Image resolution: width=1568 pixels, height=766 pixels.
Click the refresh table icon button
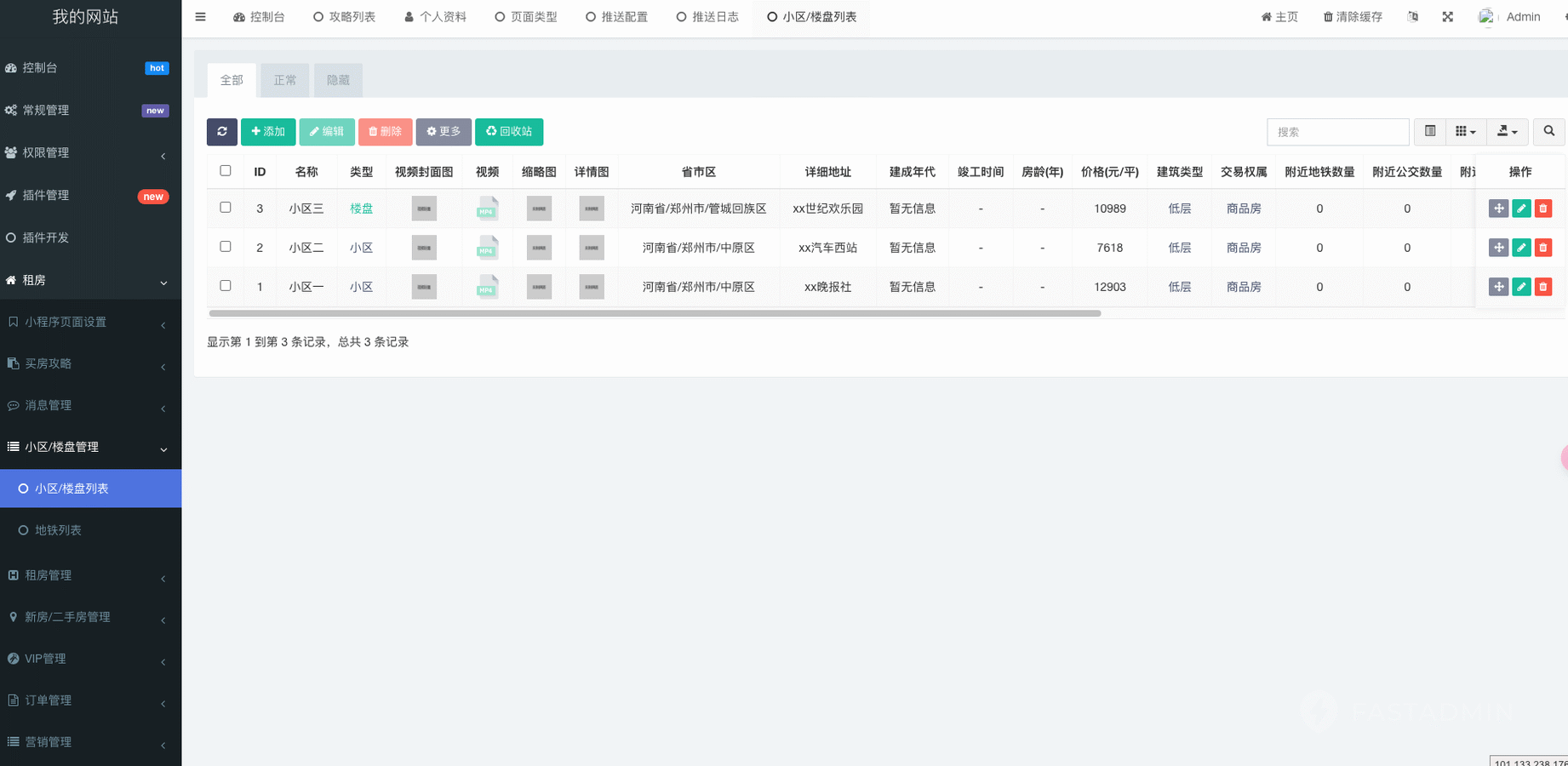coord(221,132)
